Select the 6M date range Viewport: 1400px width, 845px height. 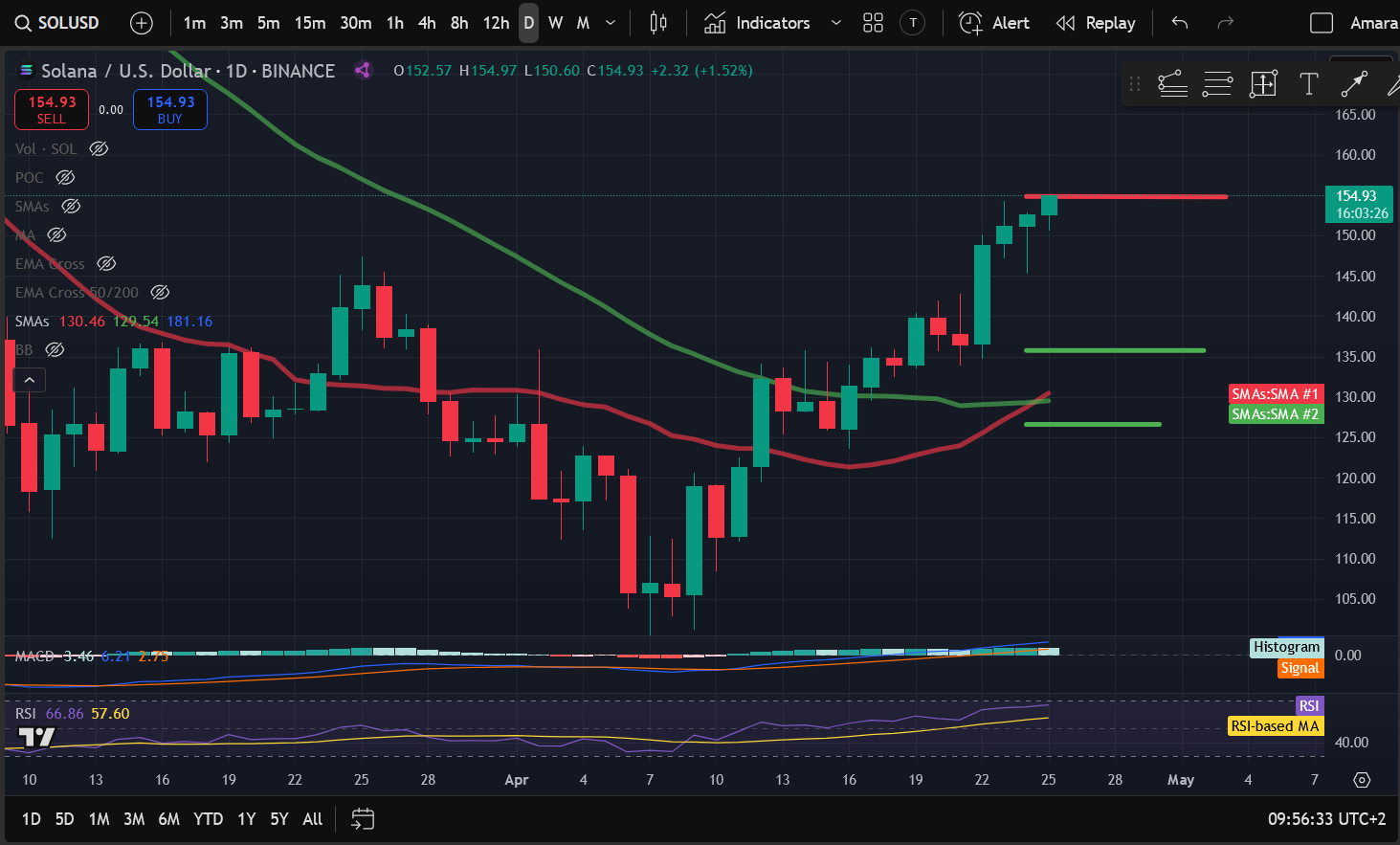click(168, 819)
